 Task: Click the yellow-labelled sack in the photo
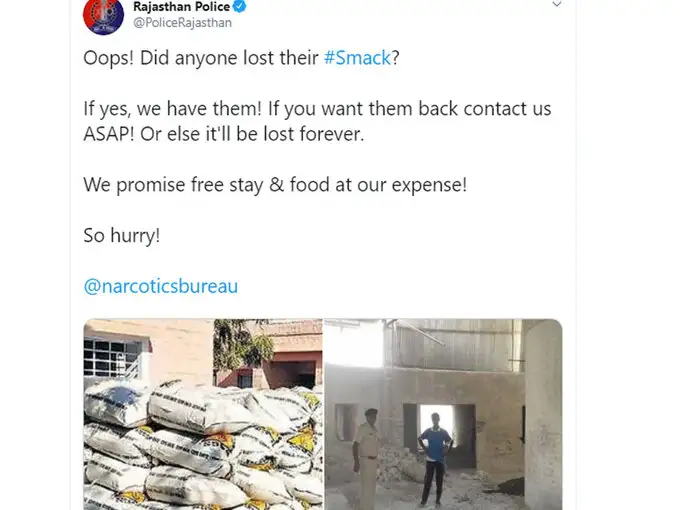(x=302, y=440)
